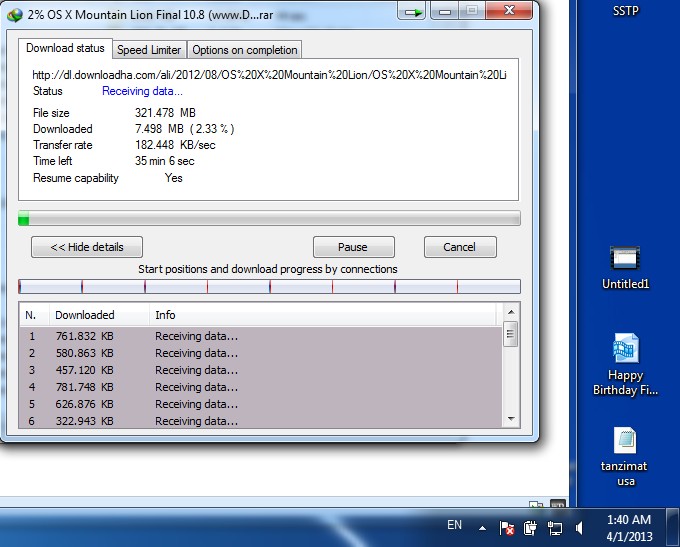Click the green download progress bar
Image resolution: width=680 pixels, height=547 pixels.
tap(269, 218)
